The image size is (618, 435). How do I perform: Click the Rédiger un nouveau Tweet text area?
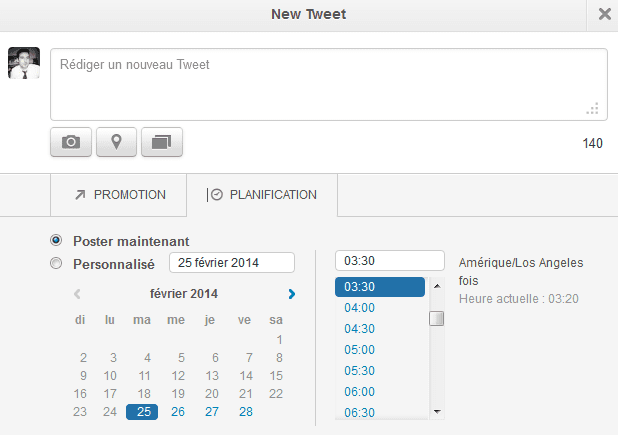pos(329,84)
